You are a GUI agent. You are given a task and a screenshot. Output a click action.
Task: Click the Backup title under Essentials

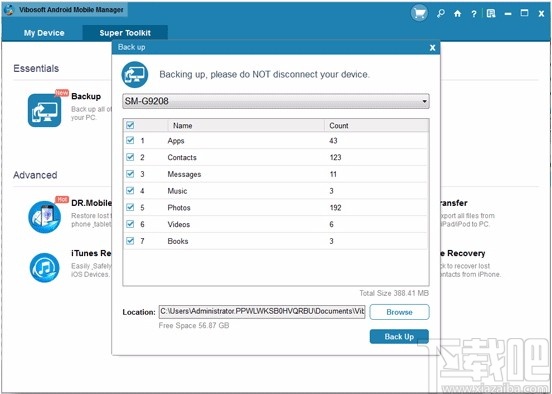pos(86,96)
